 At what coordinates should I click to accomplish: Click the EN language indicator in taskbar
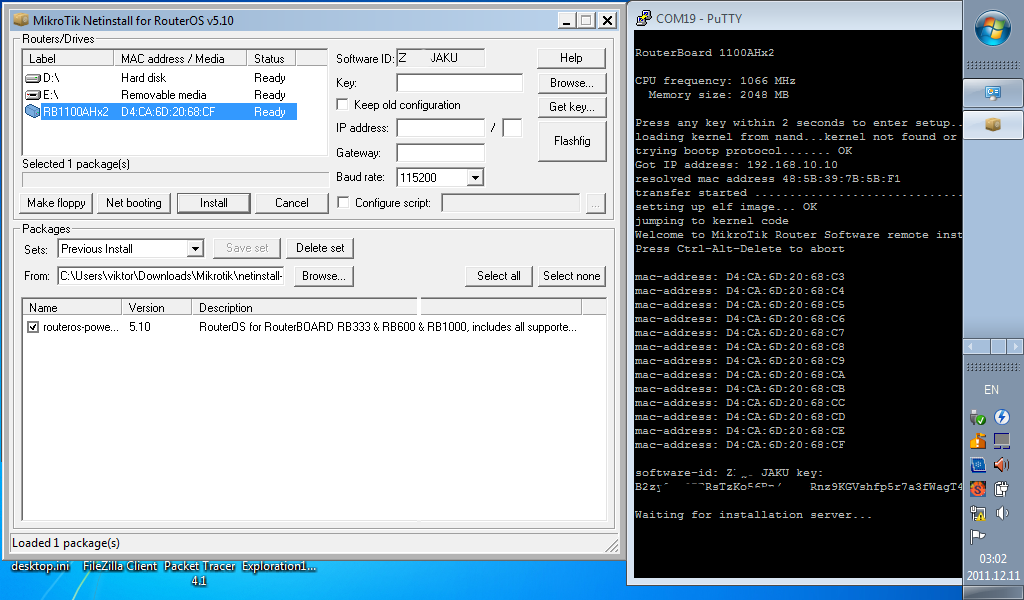[x=991, y=390]
